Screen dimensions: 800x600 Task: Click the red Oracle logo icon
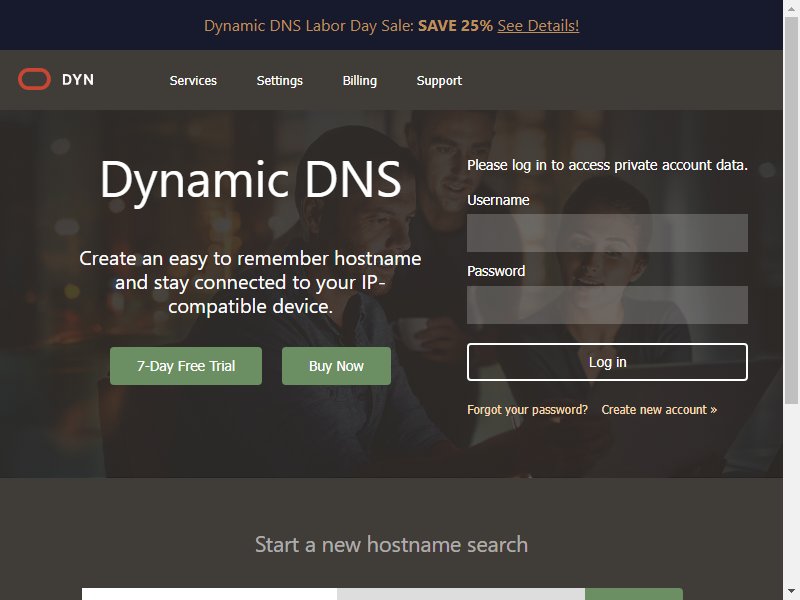[34, 80]
